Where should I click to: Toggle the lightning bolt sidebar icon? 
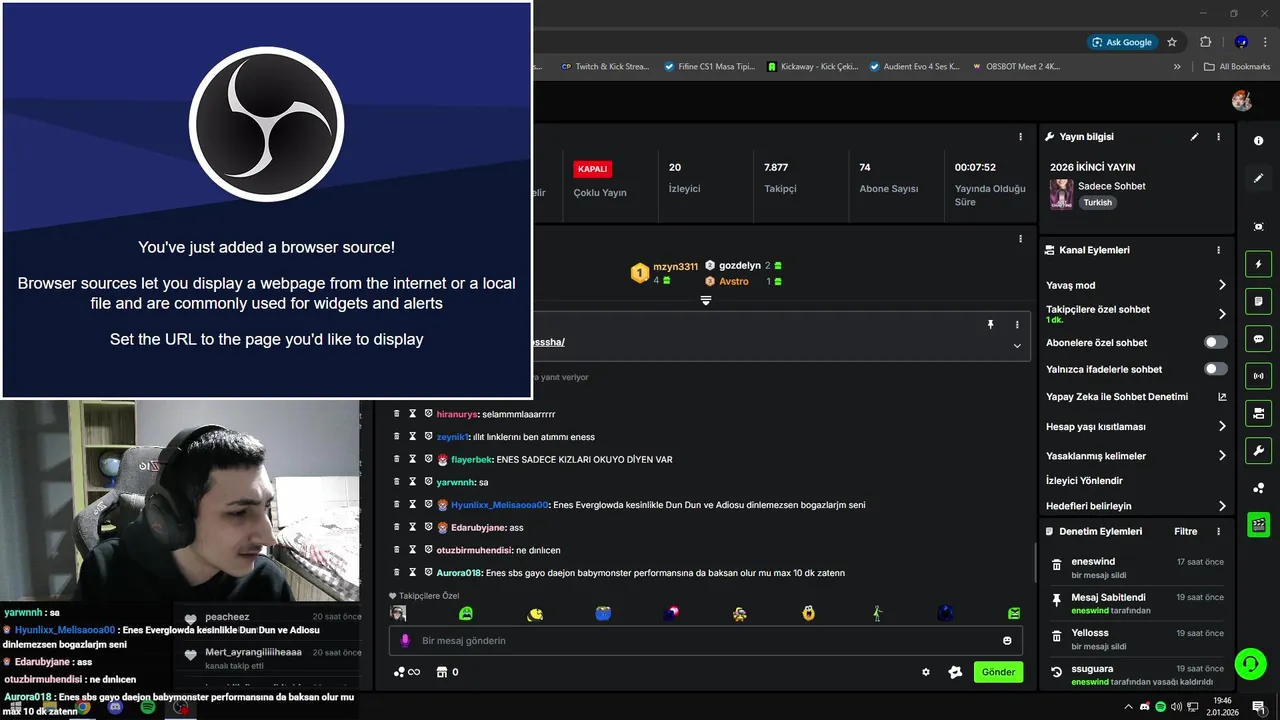tap(1258, 264)
